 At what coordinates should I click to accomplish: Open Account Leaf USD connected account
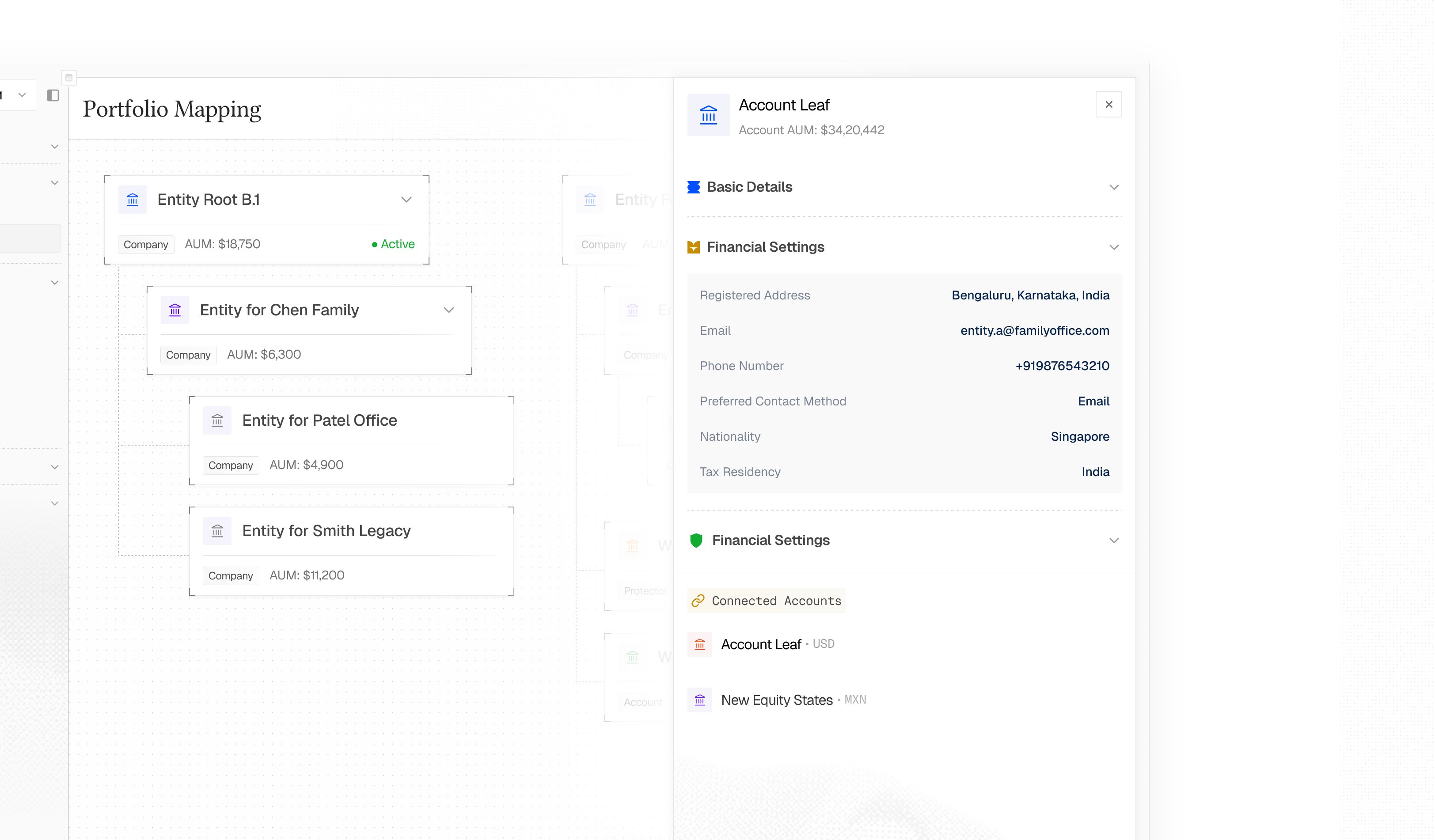pyautogui.click(x=904, y=644)
